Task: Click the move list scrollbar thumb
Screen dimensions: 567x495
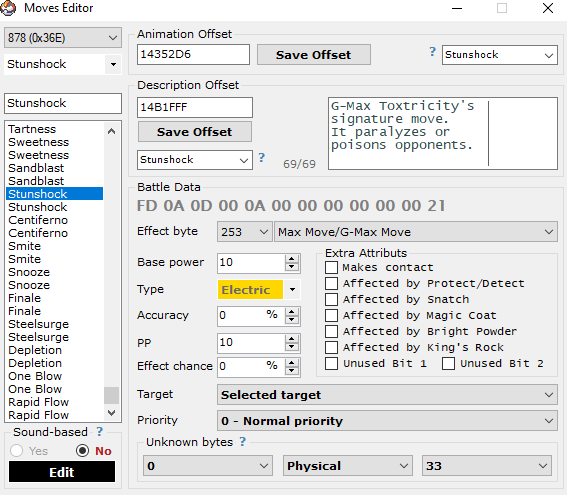Action: click(x=111, y=395)
